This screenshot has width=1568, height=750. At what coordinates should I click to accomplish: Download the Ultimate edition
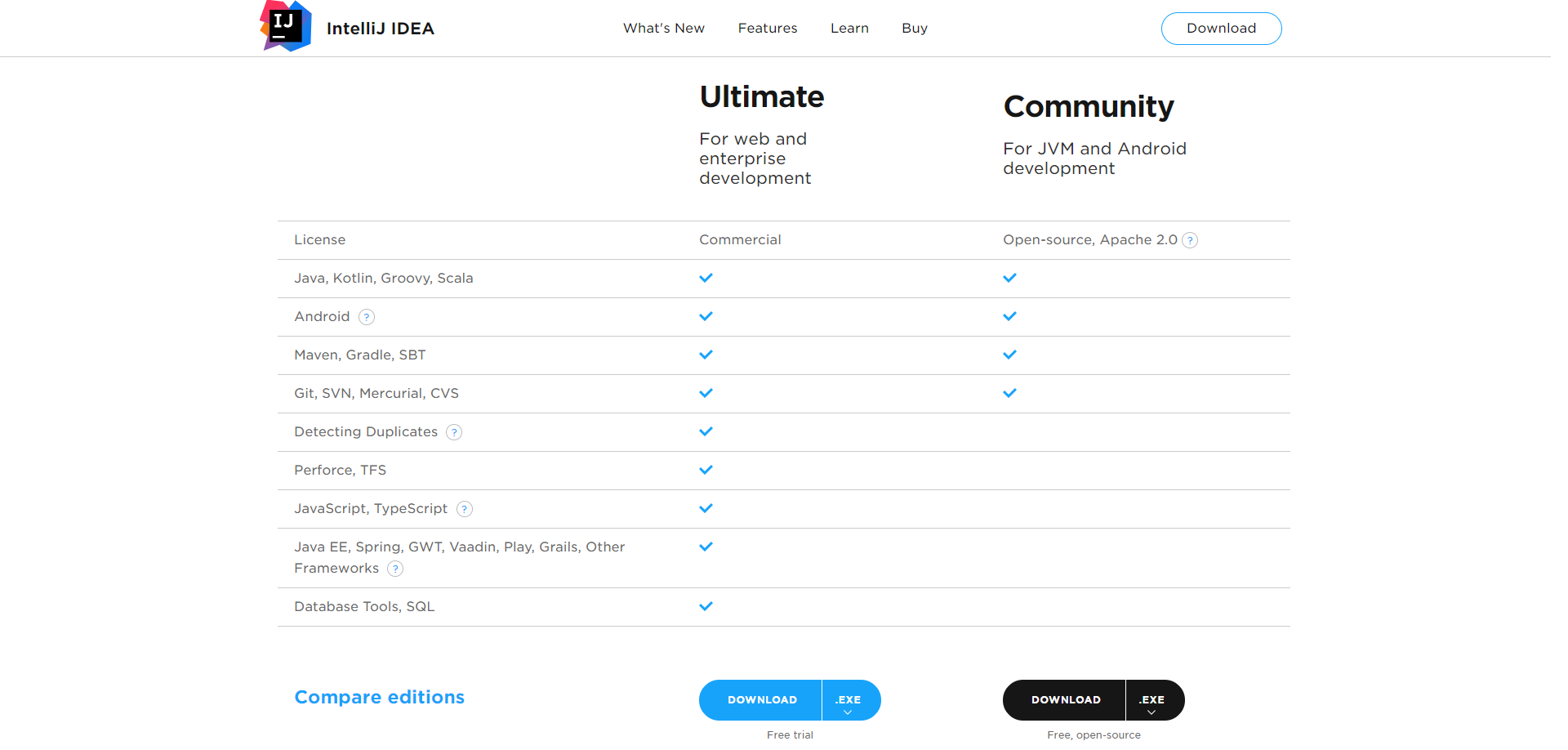(x=761, y=700)
